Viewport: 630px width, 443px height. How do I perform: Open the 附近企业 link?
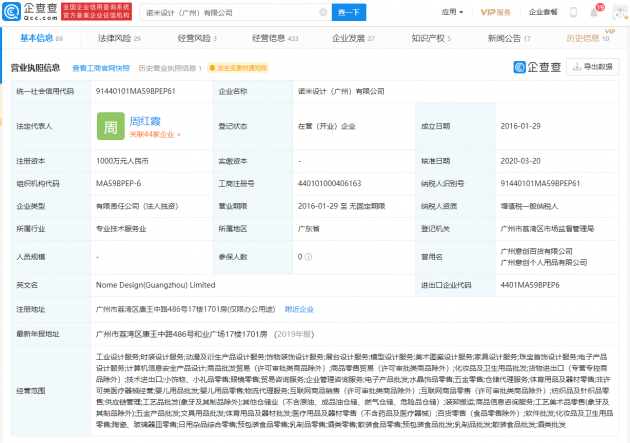click(x=299, y=309)
